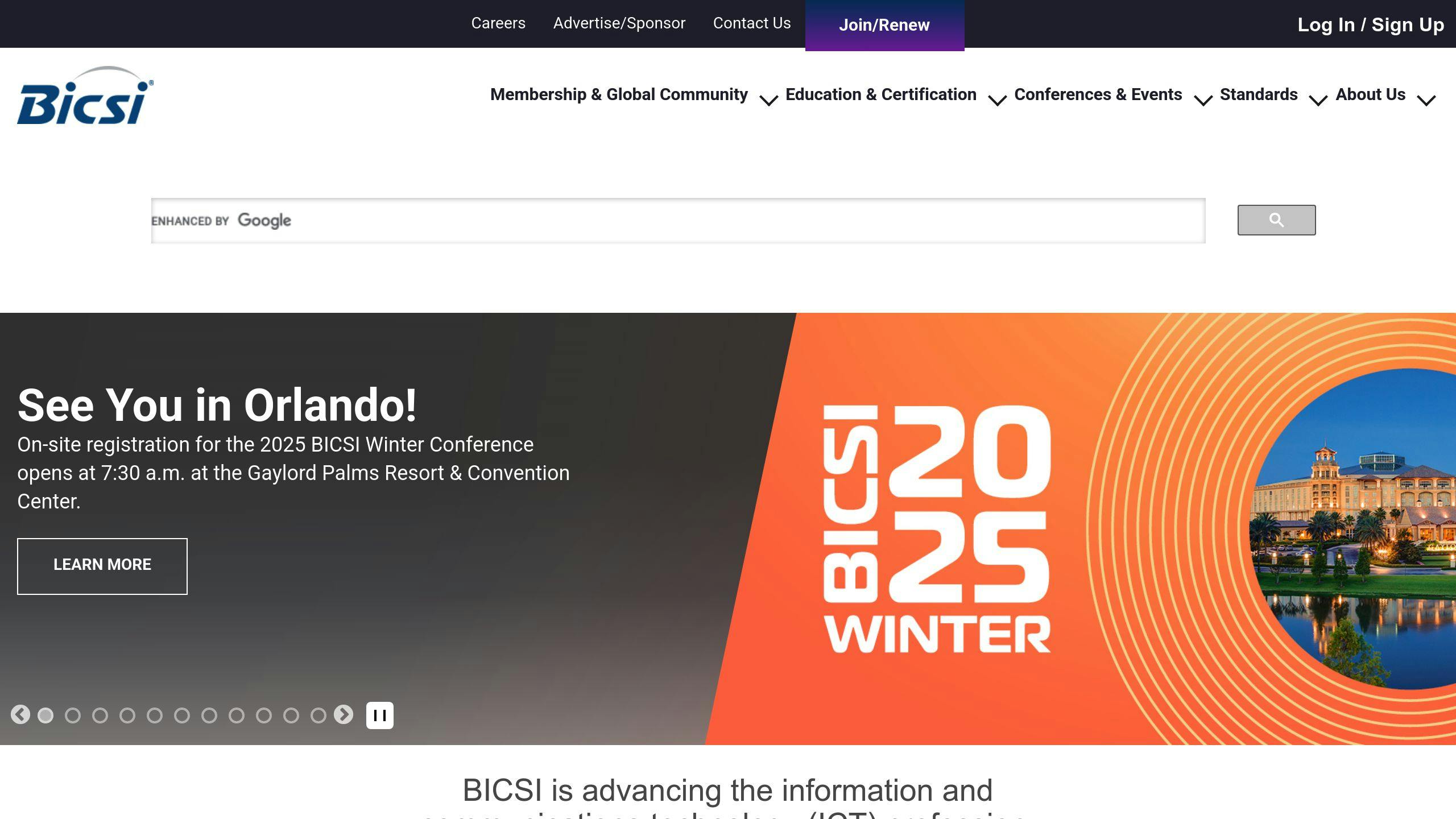Click Log In / Sign Up
Viewport: 1456px width, 819px height.
pos(1371,24)
